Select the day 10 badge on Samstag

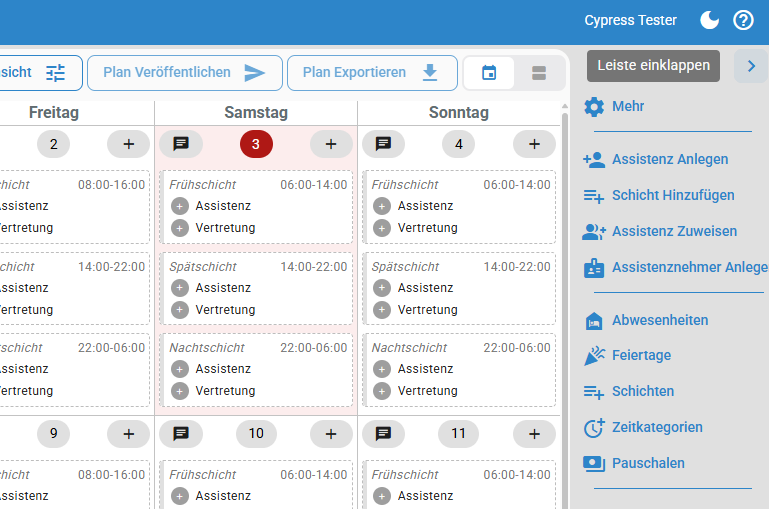coord(256,434)
